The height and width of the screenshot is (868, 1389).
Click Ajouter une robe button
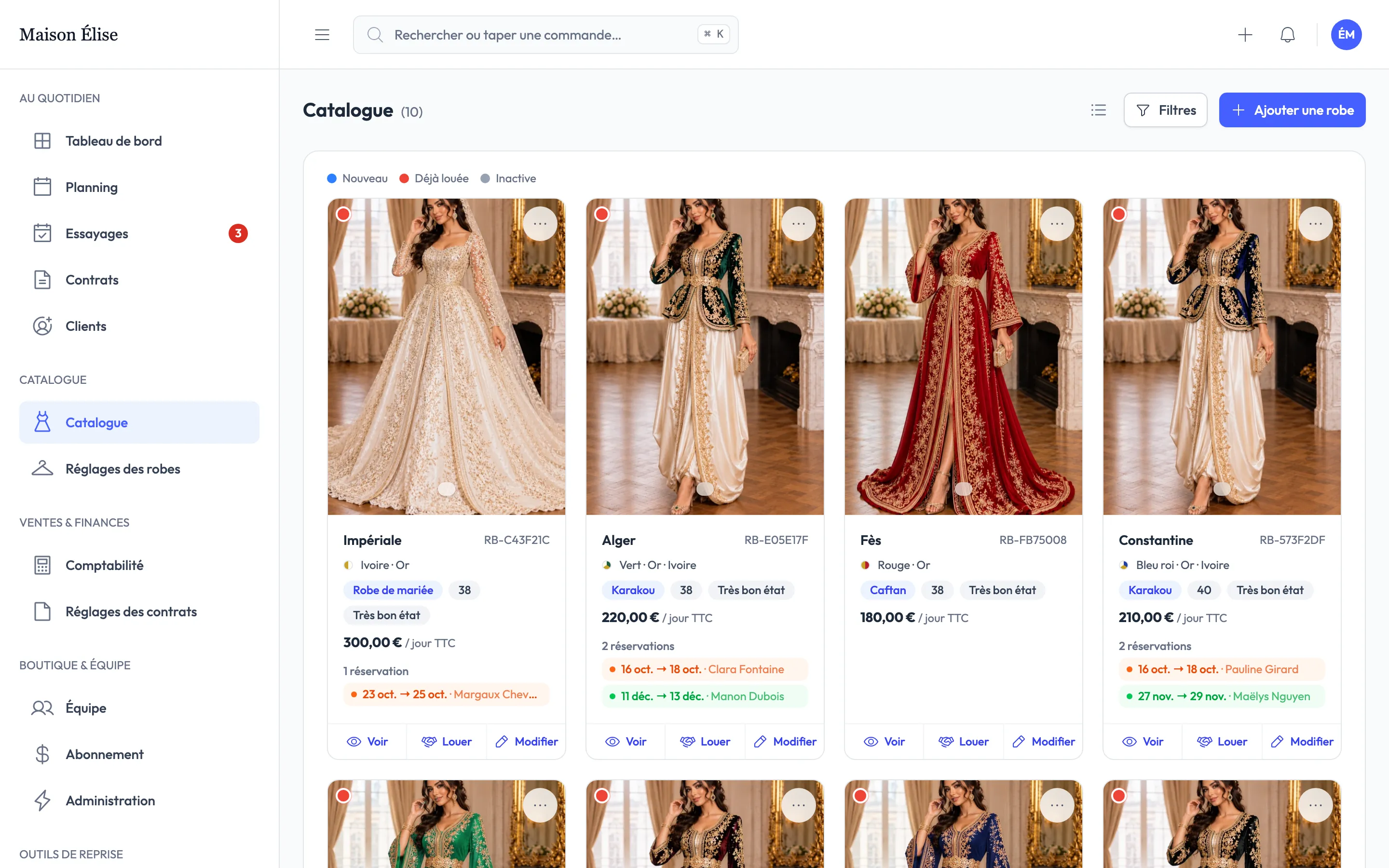[x=1292, y=109]
